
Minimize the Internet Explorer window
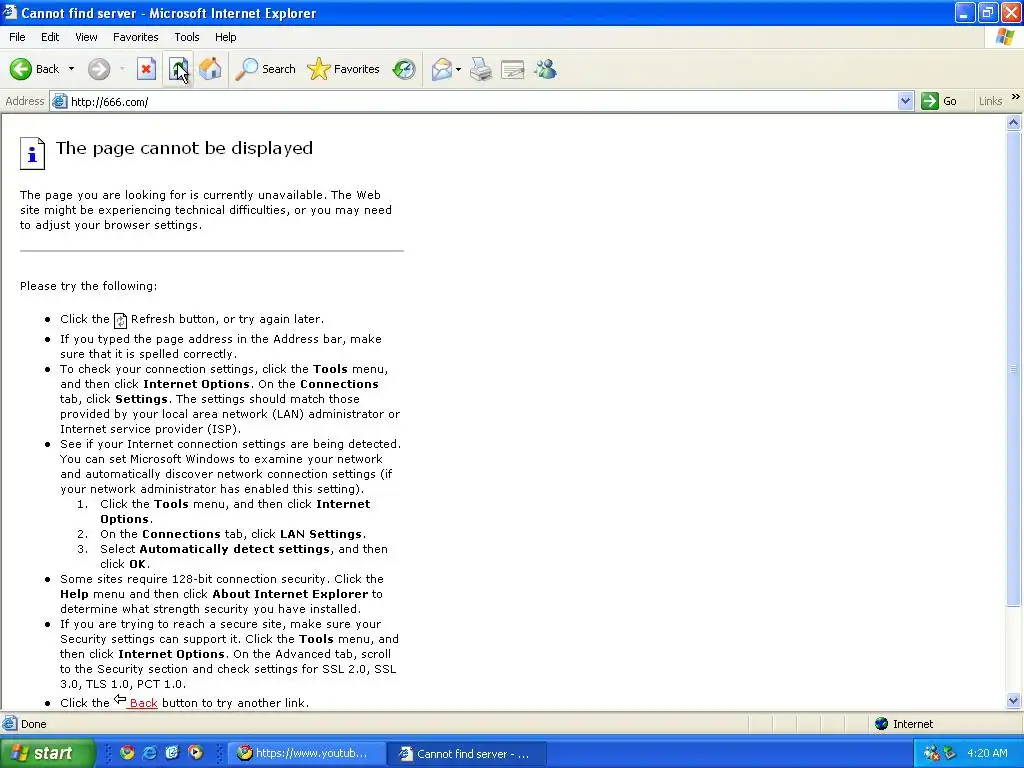click(965, 12)
